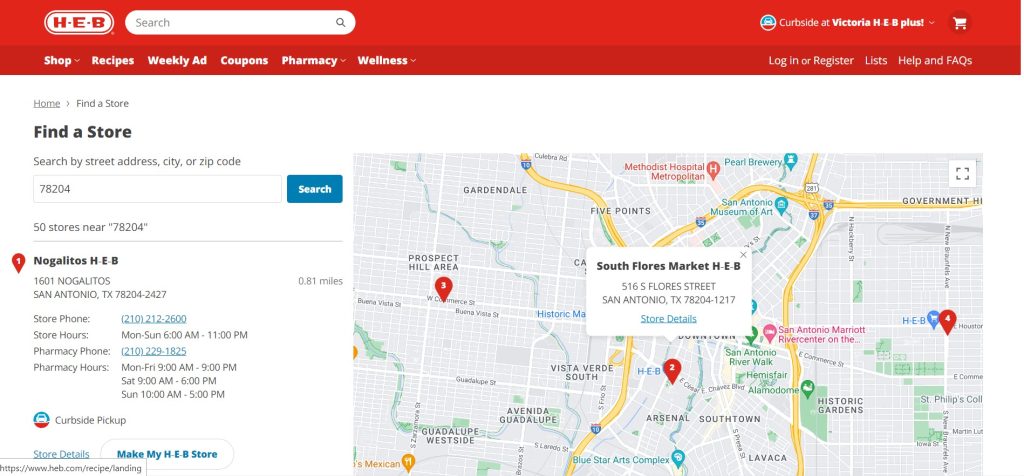Click the Curbside Pickup icon in store listing
Screen dimensions: 1024x476
42,420
